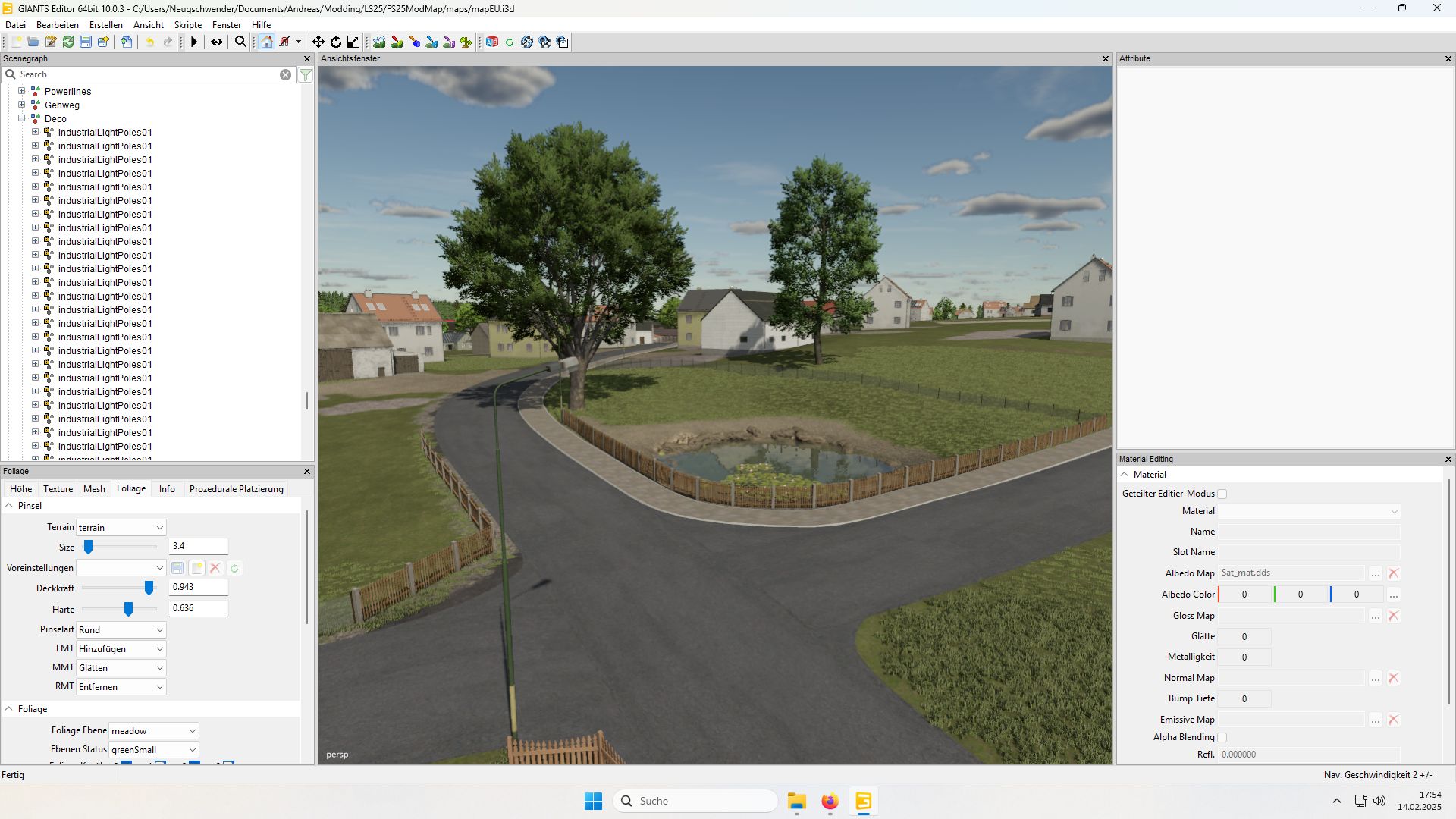The image size is (1456, 819).
Task: Click the Albedo Map browse button
Action: (1376, 573)
